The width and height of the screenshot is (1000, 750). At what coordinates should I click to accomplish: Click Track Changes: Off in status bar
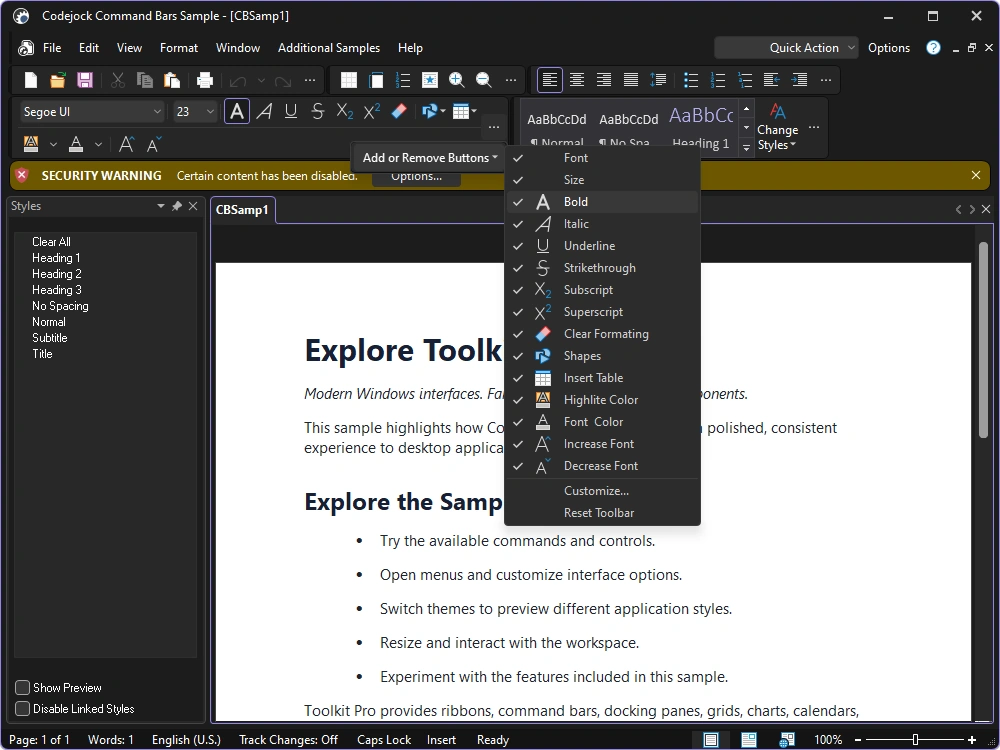[x=288, y=740]
